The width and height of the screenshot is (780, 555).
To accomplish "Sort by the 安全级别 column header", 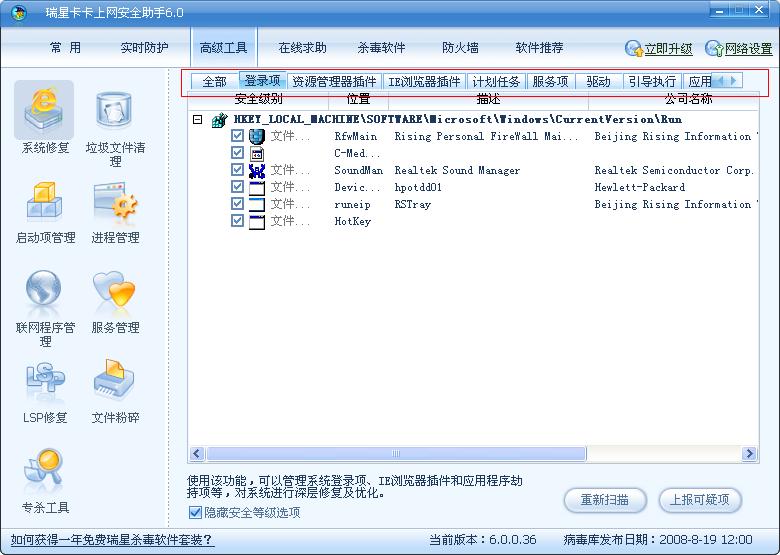I will coord(259,99).
